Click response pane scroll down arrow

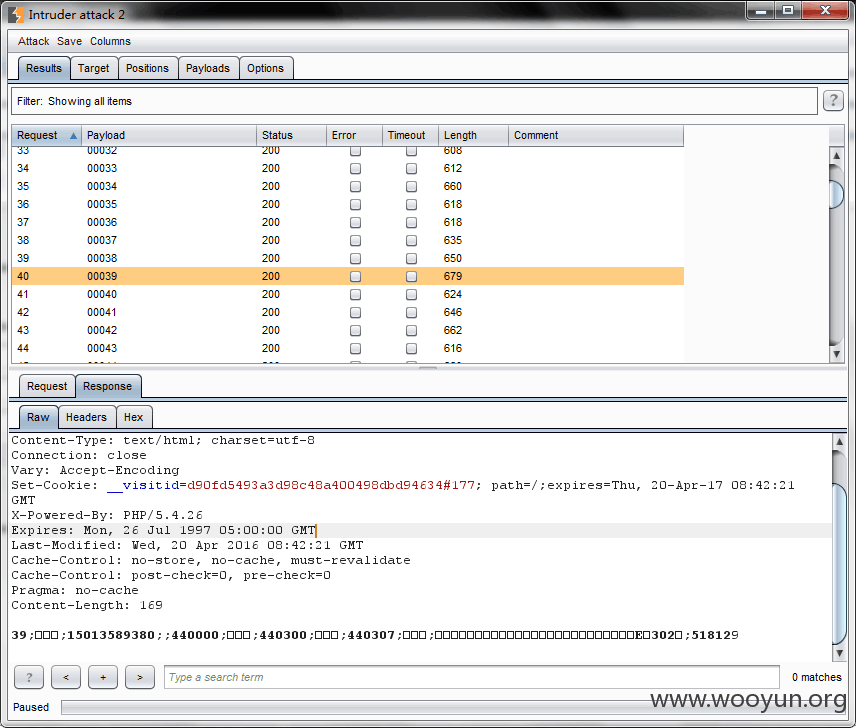(x=839, y=653)
